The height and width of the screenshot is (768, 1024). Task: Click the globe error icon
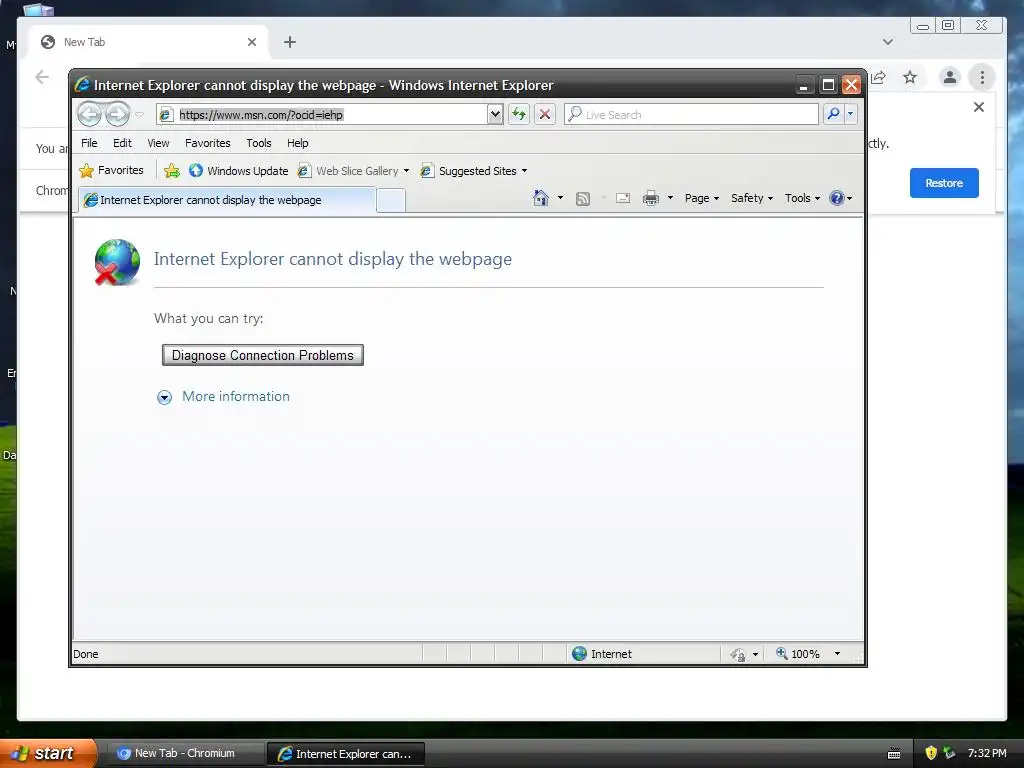click(x=117, y=263)
